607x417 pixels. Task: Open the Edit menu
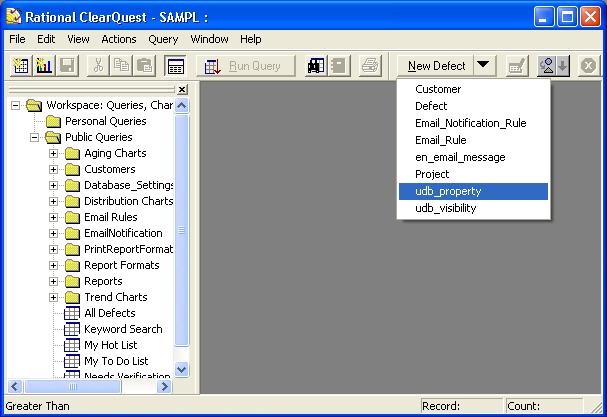pyautogui.click(x=46, y=39)
